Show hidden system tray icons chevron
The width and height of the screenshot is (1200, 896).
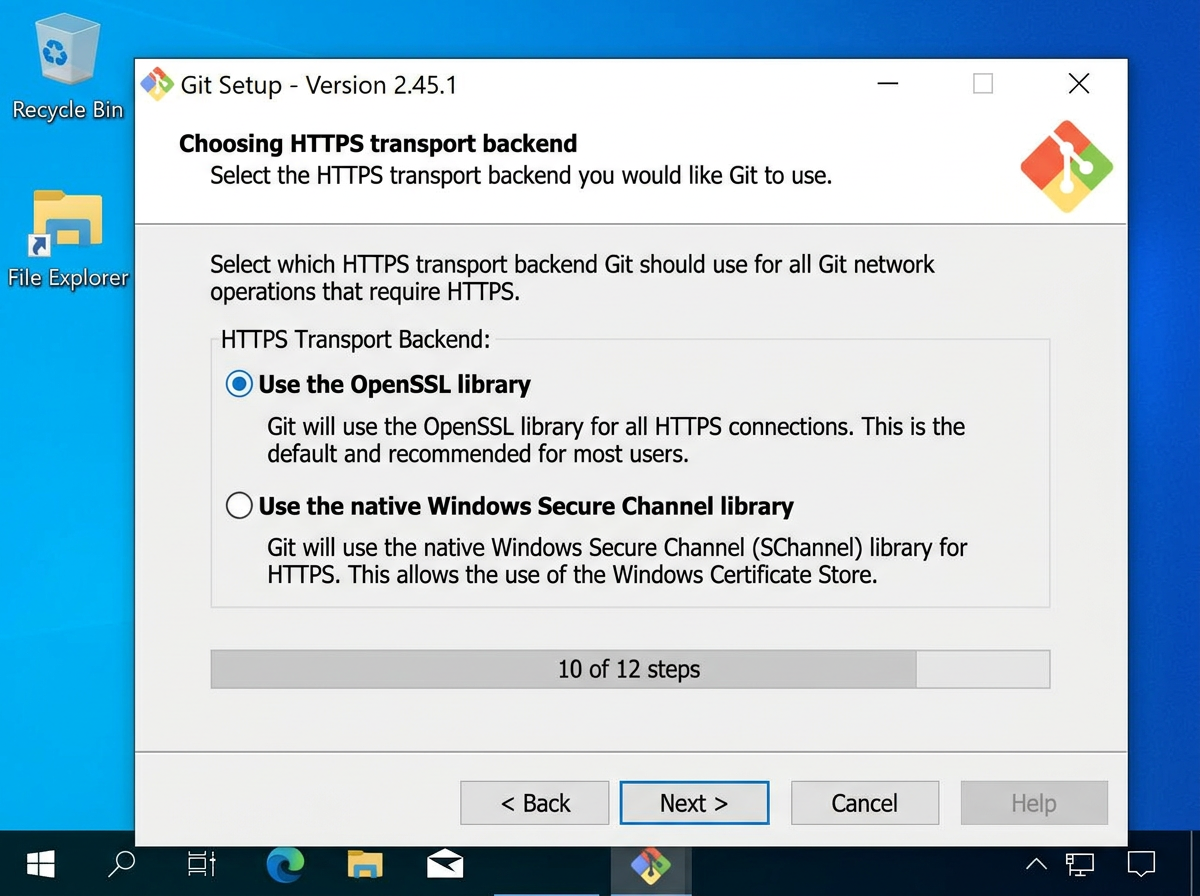click(1037, 863)
